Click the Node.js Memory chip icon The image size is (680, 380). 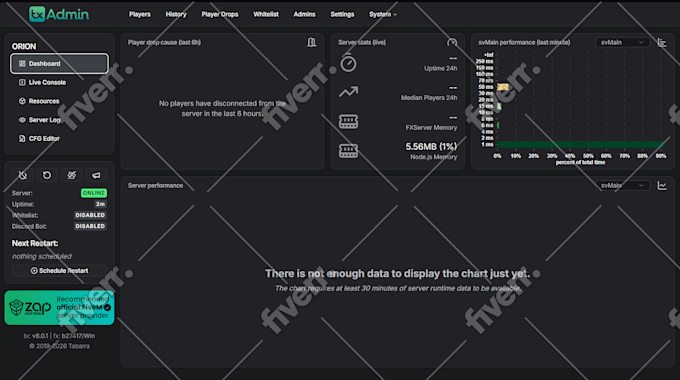click(x=348, y=151)
